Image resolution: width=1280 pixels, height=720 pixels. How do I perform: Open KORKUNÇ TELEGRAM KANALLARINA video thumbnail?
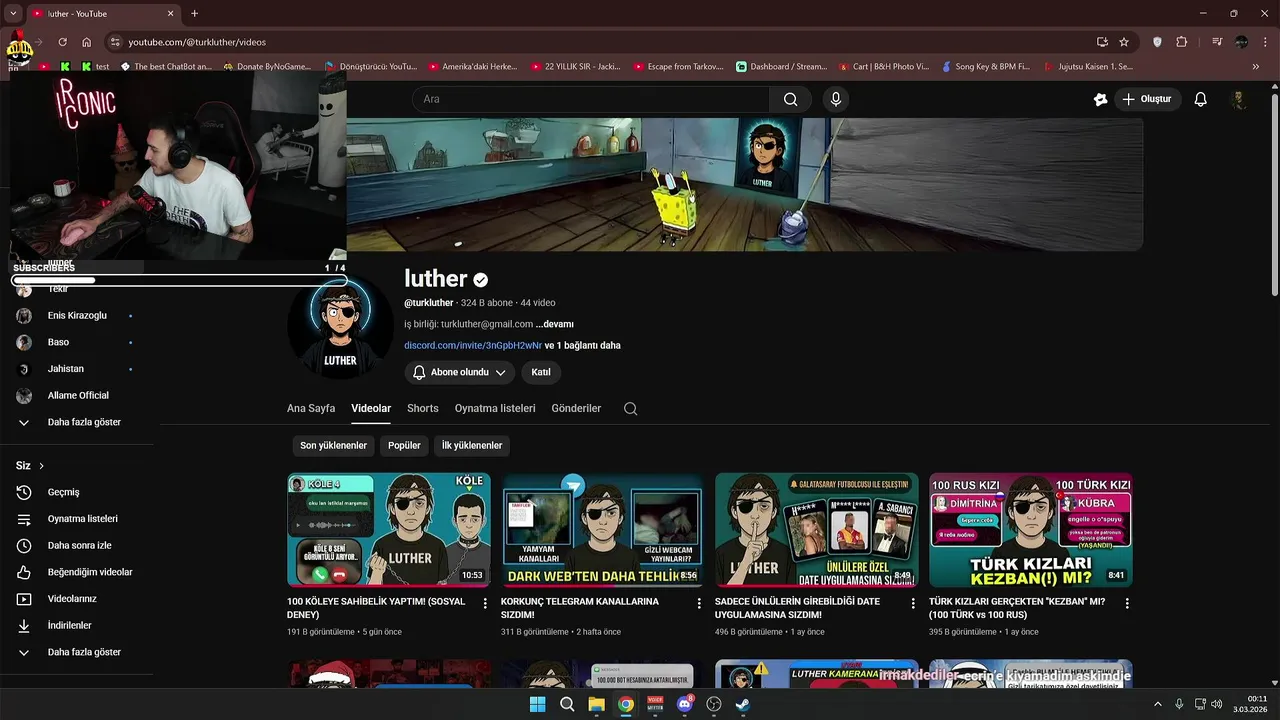[x=602, y=530]
